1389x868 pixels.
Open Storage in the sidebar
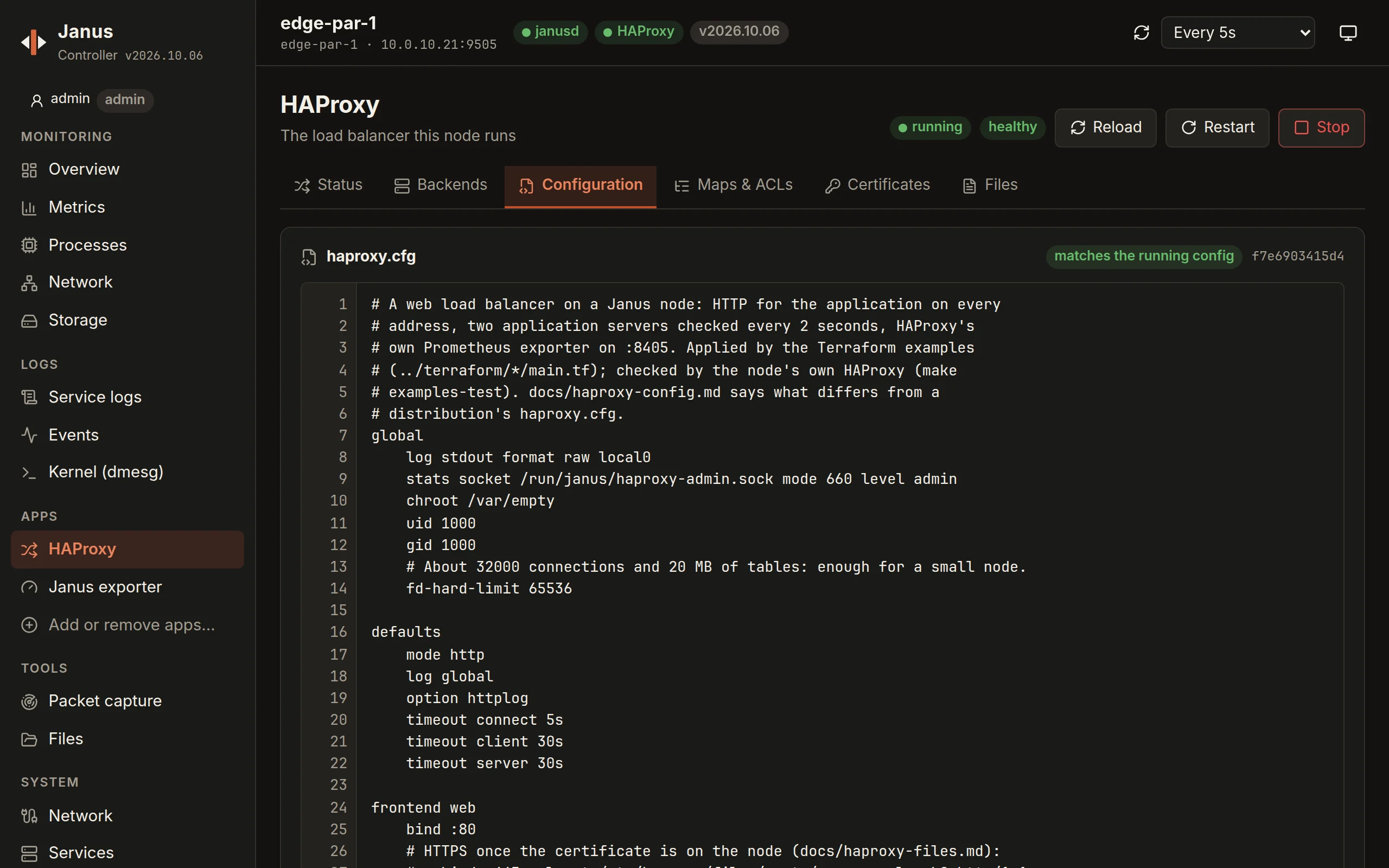[x=128, y=320]
